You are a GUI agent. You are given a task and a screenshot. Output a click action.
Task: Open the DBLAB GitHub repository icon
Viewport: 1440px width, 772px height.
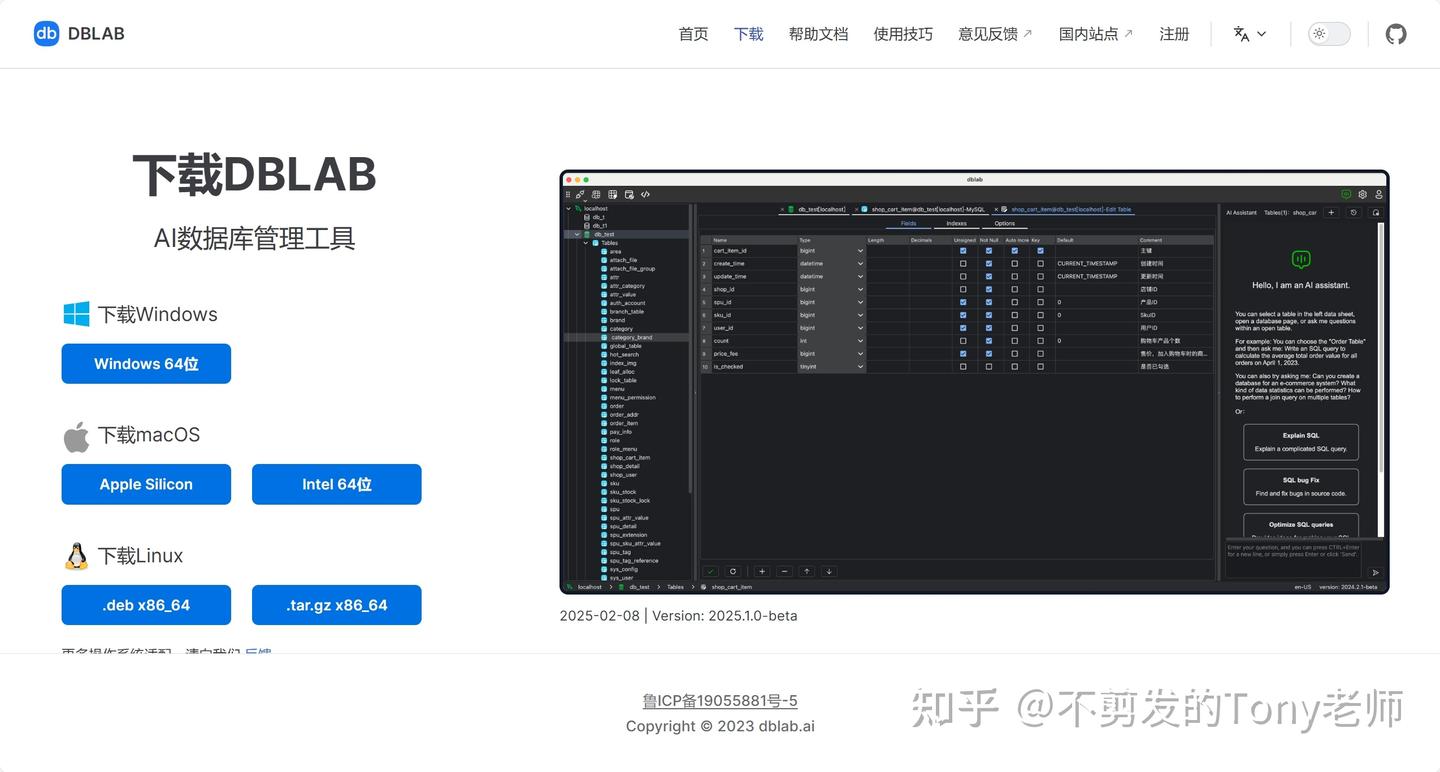[x=1396, y=33]
